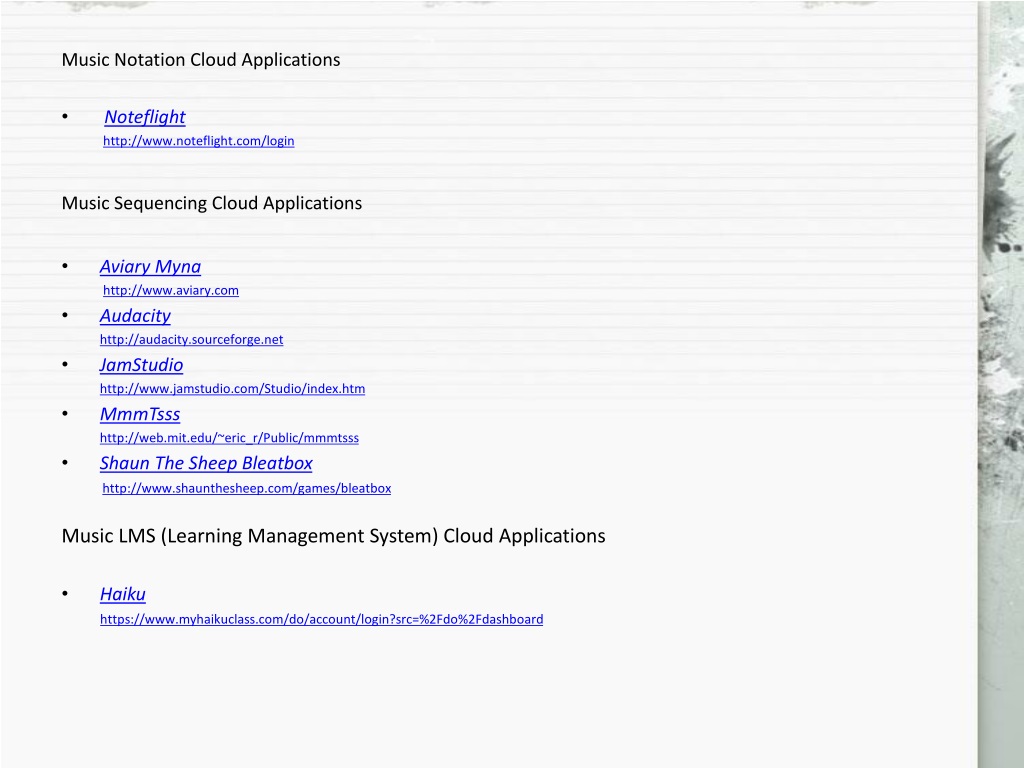Open the JamStudio title link
This screenshot has width=1024, height=768.
[x=141, y=365]
